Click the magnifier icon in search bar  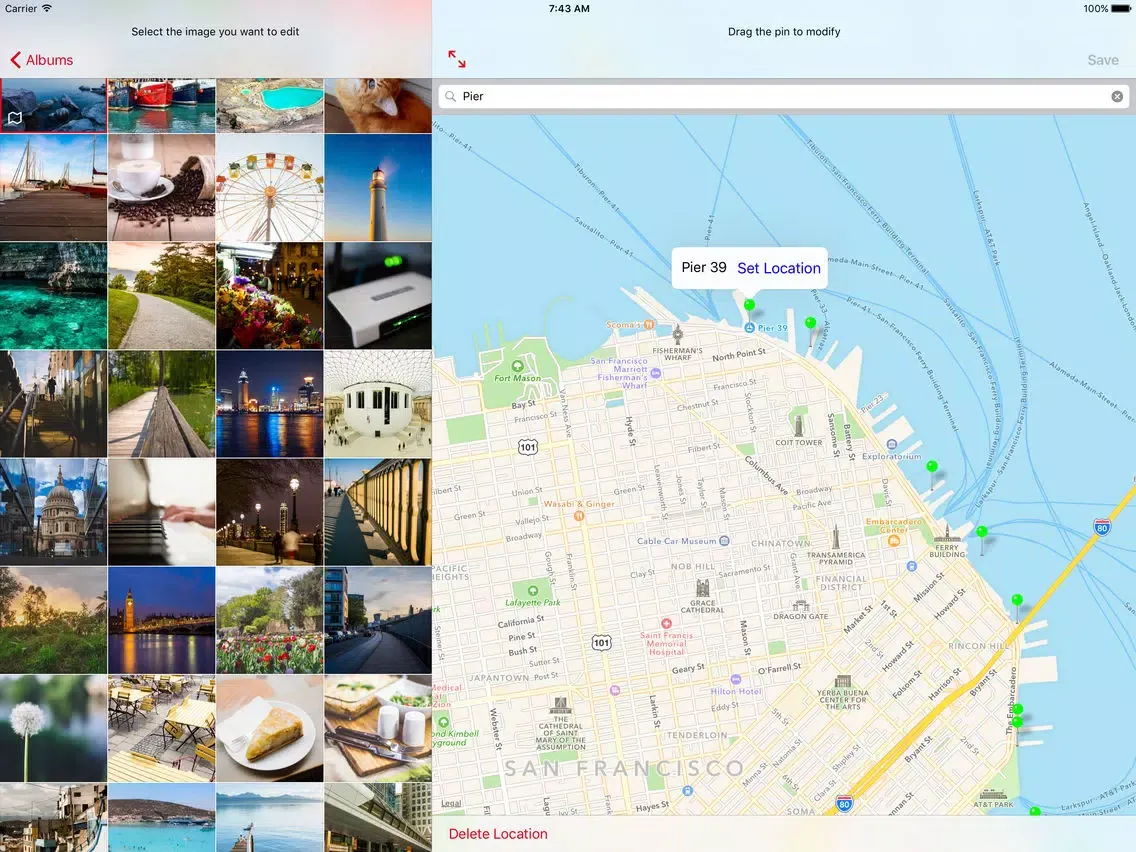[x=451, y=96]
